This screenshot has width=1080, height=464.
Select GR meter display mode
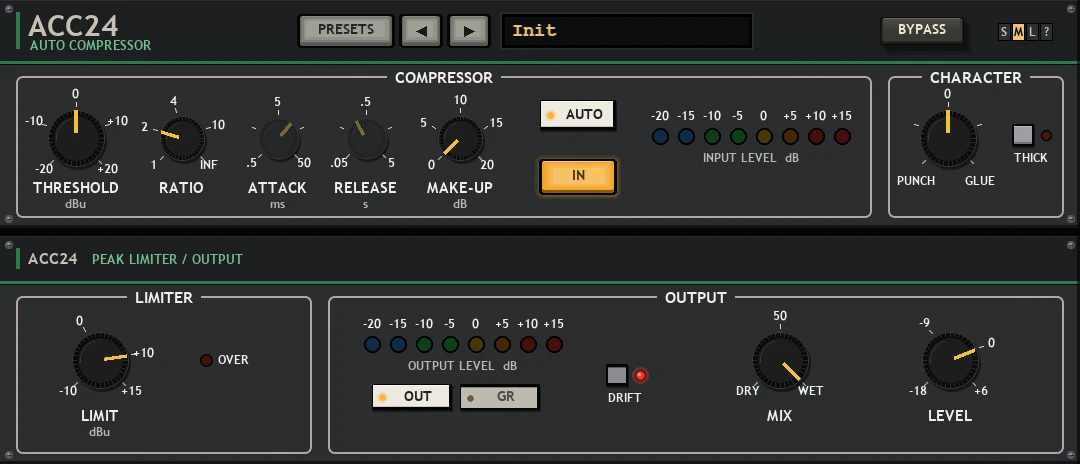point(499,397)
